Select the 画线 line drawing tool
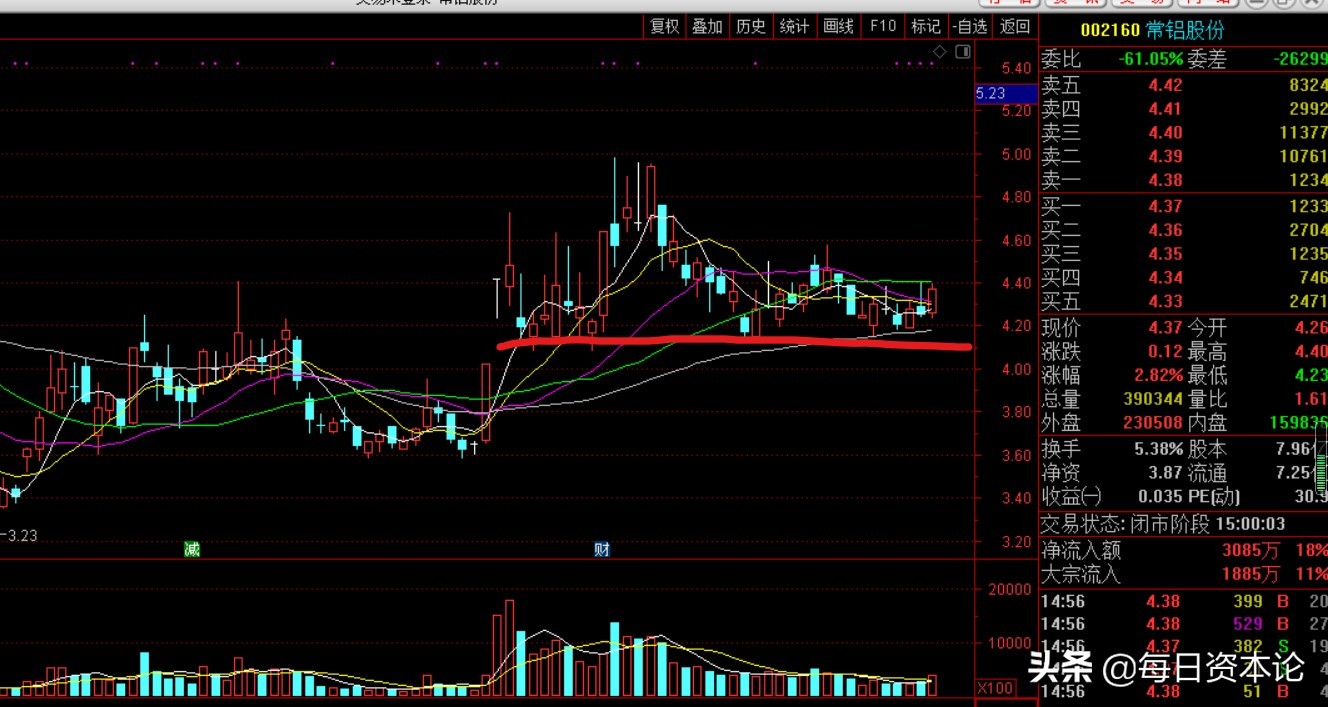The width and height of the screenshot is (1328, 707). 838,27
